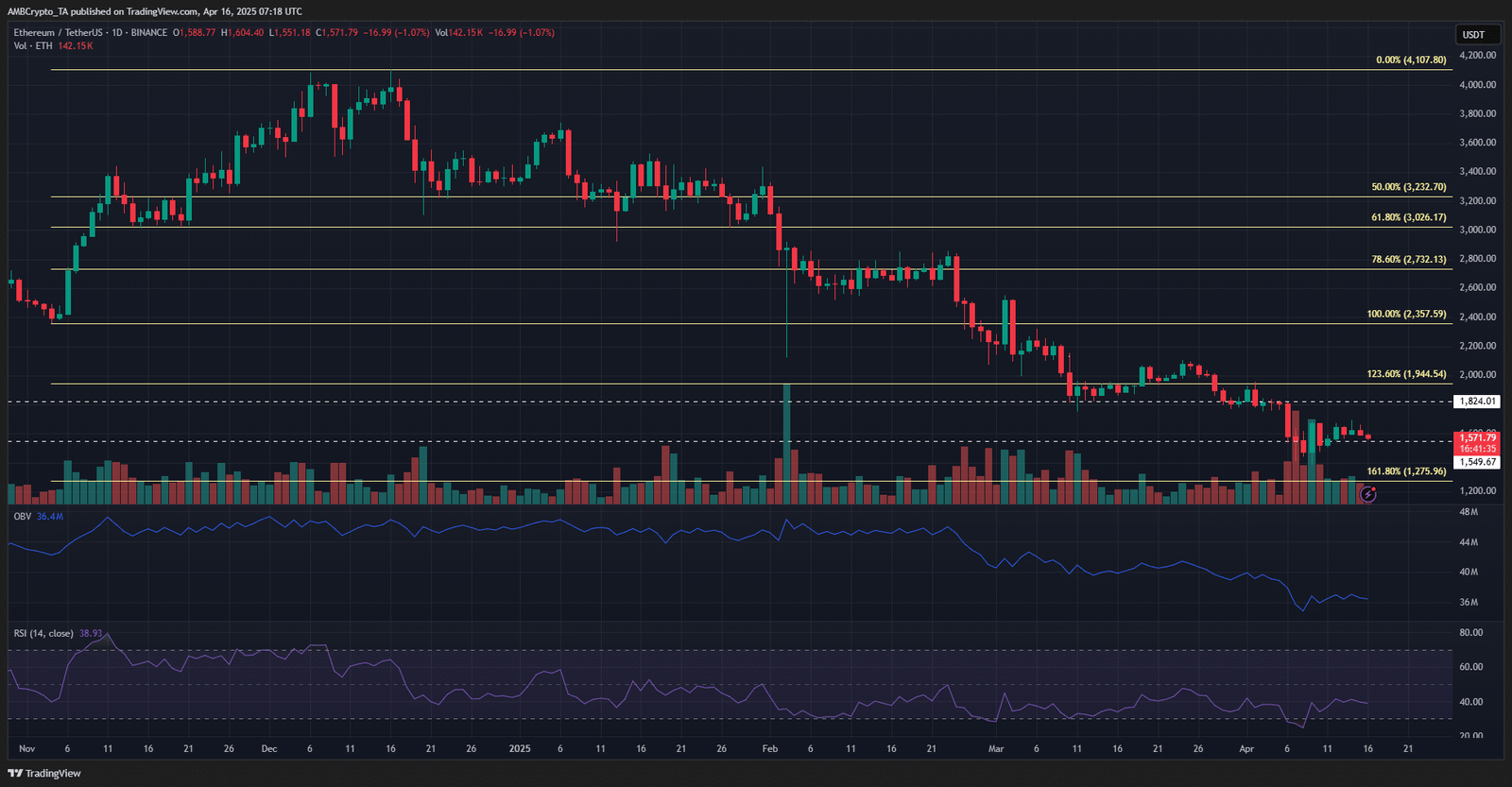The width and height of the screenshot is (1512, 787).
Task: Select the OBV indicator label
Action: pyautogui.click(x=23, y=517)
